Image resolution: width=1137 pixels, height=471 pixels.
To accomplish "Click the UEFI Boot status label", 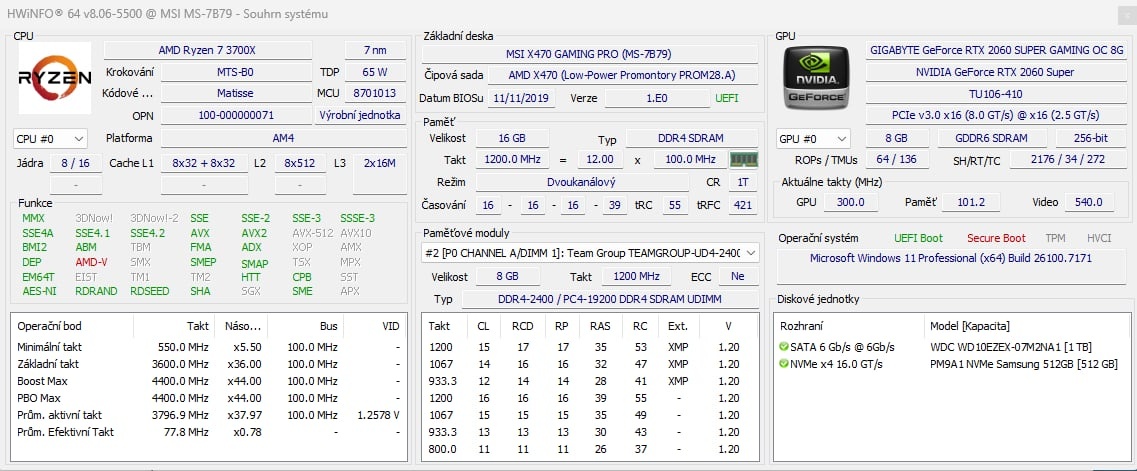I will (x=919, y=238).
